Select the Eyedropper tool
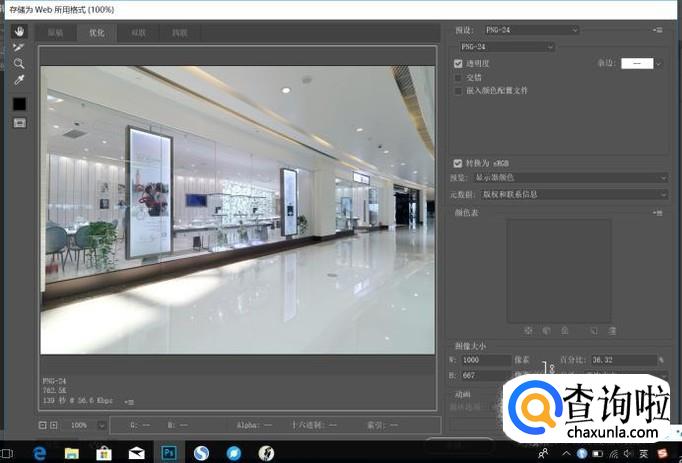 coord(19,80)
